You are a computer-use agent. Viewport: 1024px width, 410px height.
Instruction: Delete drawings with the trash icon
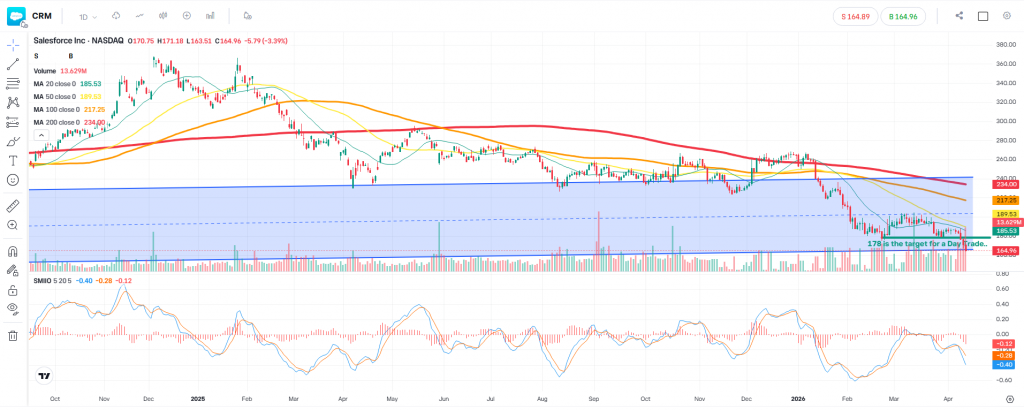[13, 336]
